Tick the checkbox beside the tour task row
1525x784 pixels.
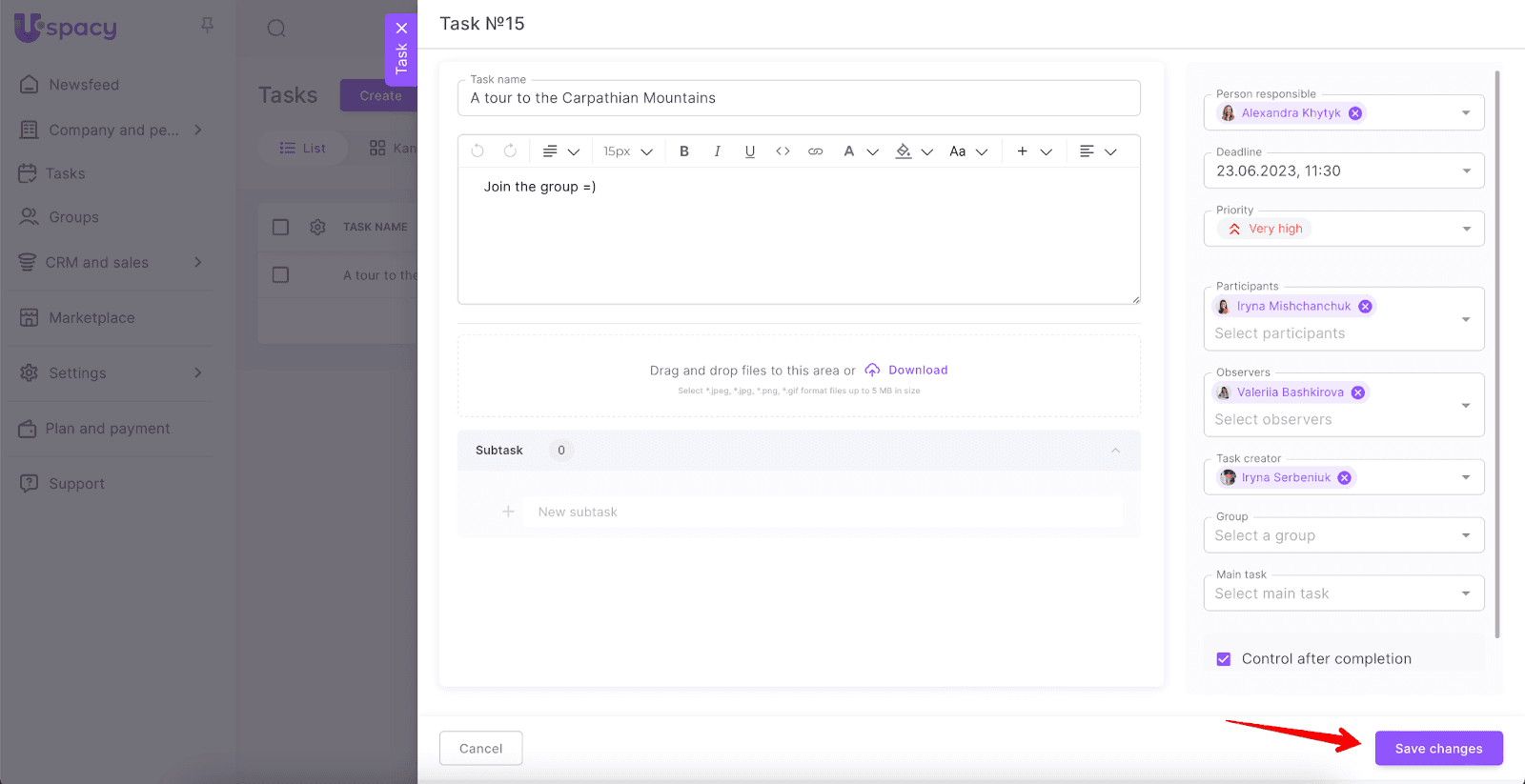click(x=280, y=274)
